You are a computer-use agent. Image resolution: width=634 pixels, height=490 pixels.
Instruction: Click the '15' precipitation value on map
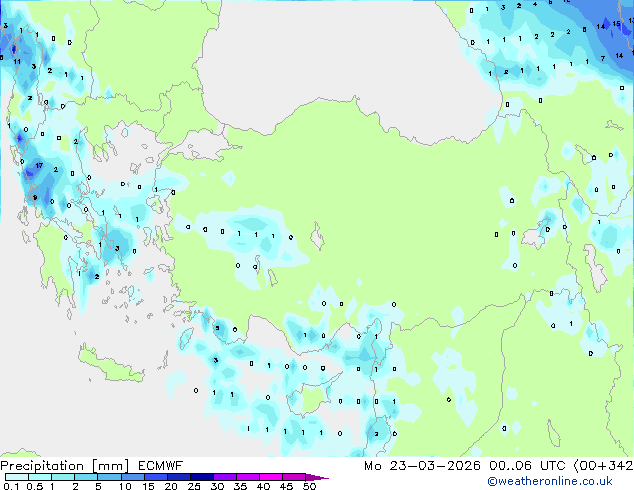tap(616, 23)
